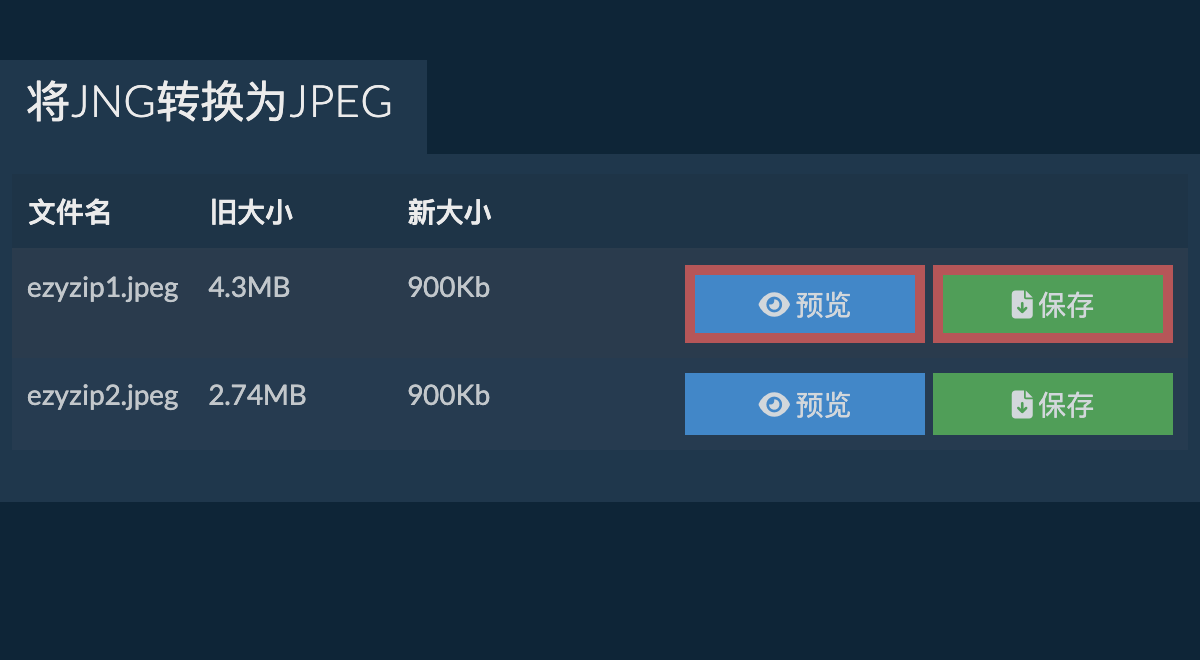Screen dimensions: 1200x660
Task: Click the 2.74MB old size value
Action: coord(257,396)
